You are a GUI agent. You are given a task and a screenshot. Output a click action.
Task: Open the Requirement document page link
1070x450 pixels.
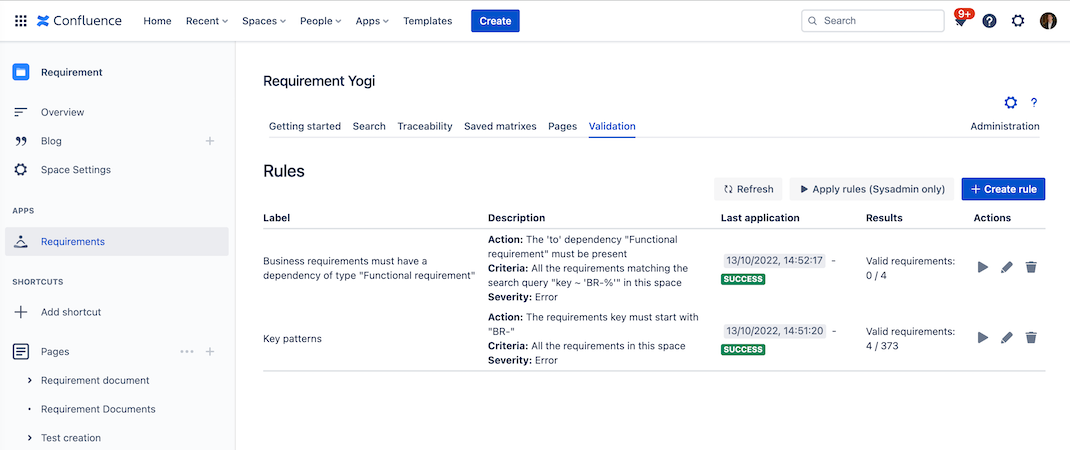pyautogui.click(x=95, y=380)
